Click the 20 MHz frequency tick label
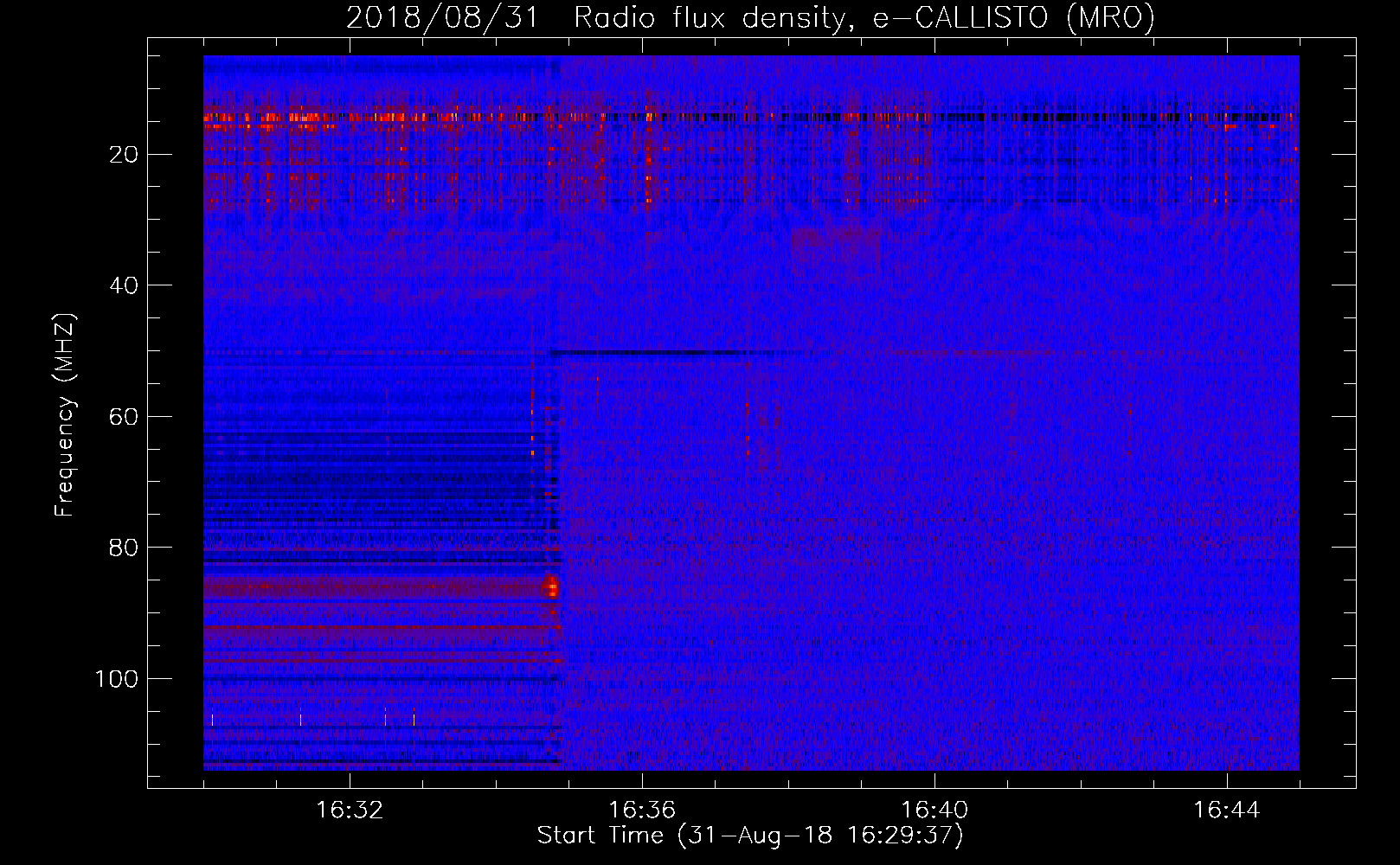 click(x=124, y=154)
